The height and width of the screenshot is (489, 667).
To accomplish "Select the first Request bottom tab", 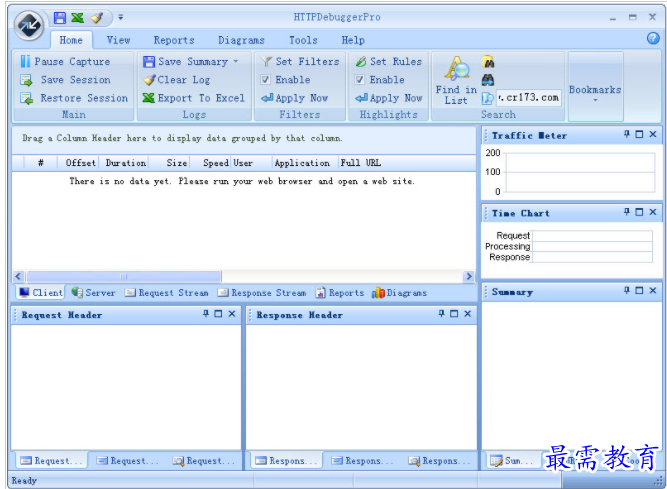I will pos(51,461).
